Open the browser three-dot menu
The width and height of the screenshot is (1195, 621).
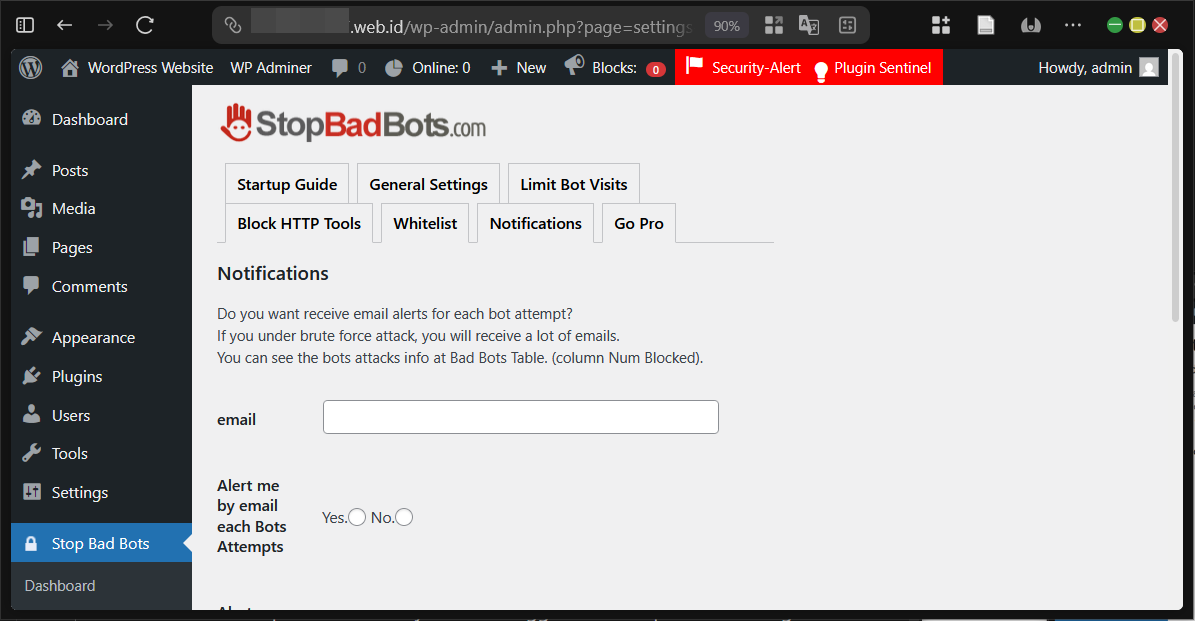(x=1073, y=24)
